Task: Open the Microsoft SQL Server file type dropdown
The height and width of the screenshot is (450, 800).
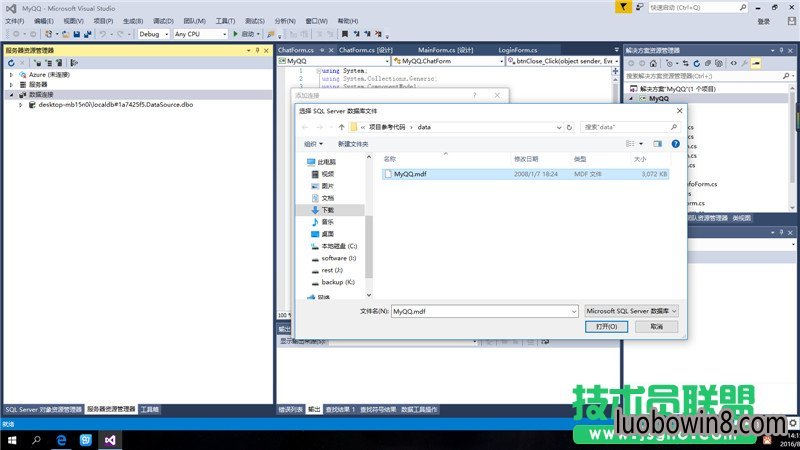Action: pos(631,311)
